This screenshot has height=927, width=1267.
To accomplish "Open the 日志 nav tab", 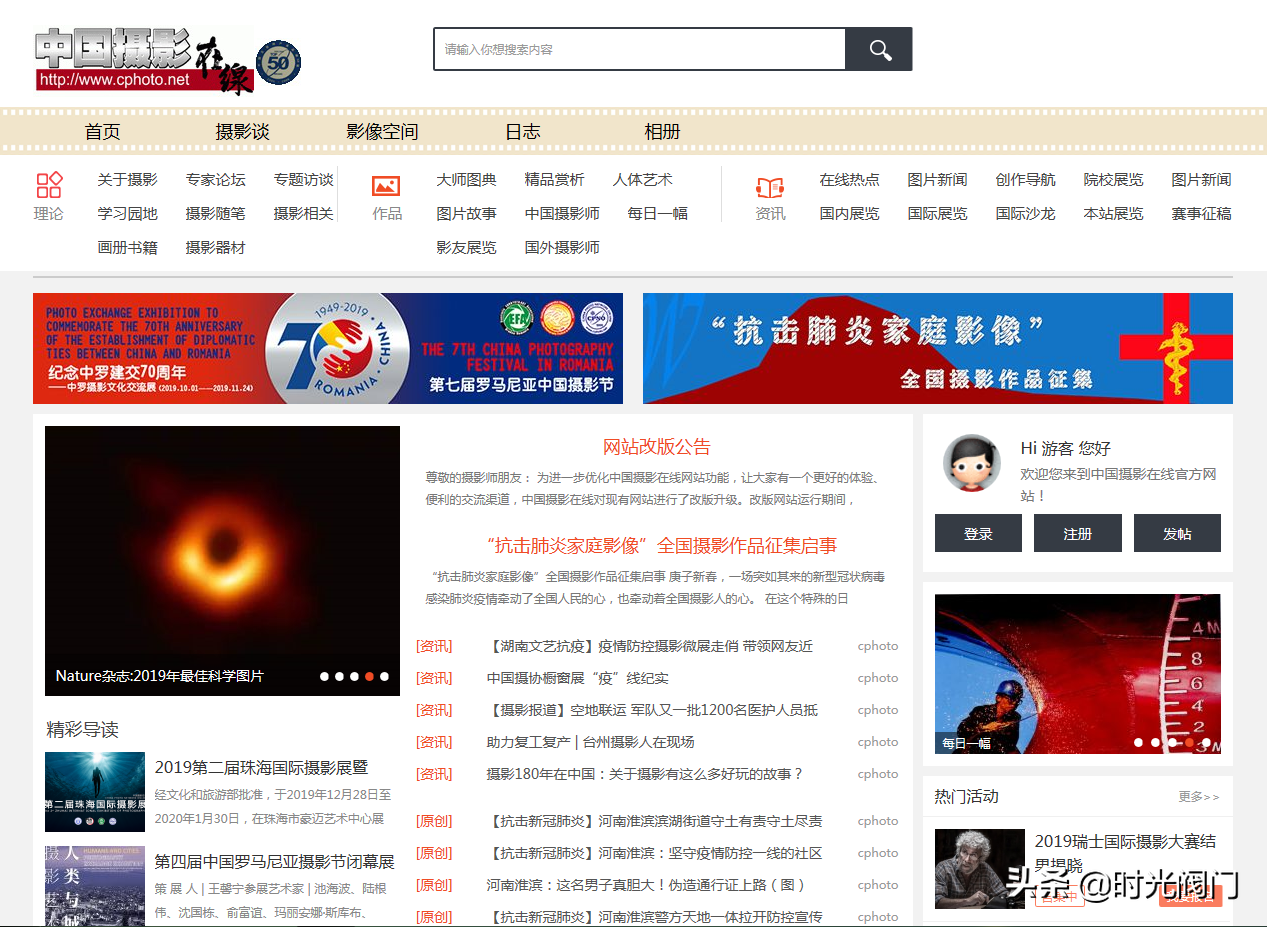I will (x=522, y=132).
